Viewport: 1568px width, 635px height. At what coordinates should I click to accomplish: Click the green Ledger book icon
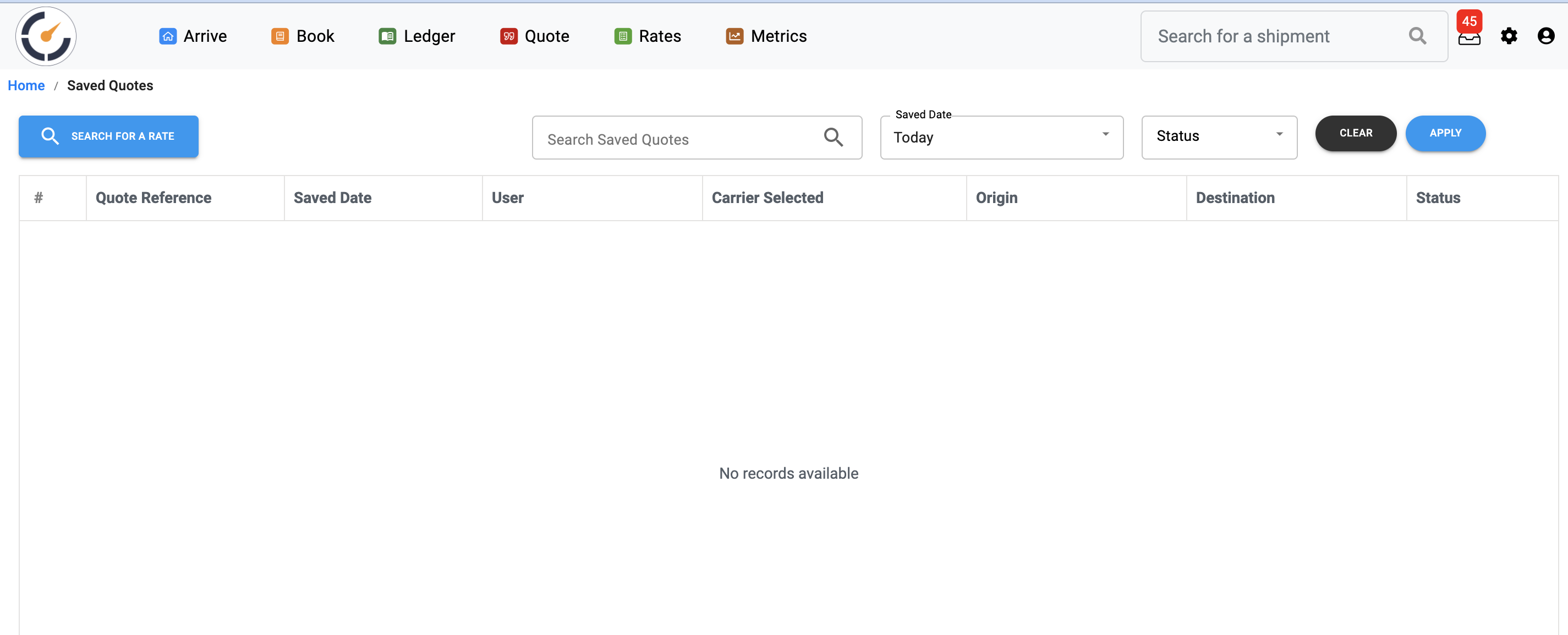click(x=387, y=36)
